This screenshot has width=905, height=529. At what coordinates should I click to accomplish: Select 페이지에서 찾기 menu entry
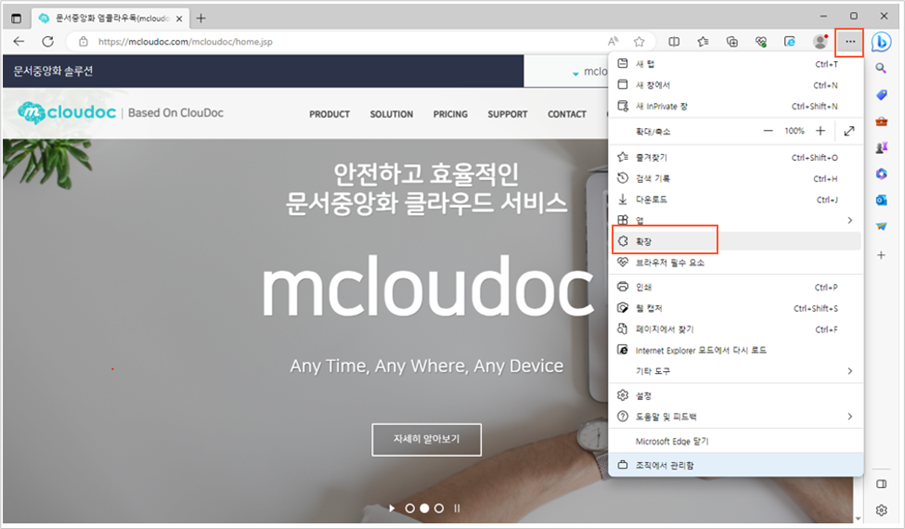tap(736, 329)
